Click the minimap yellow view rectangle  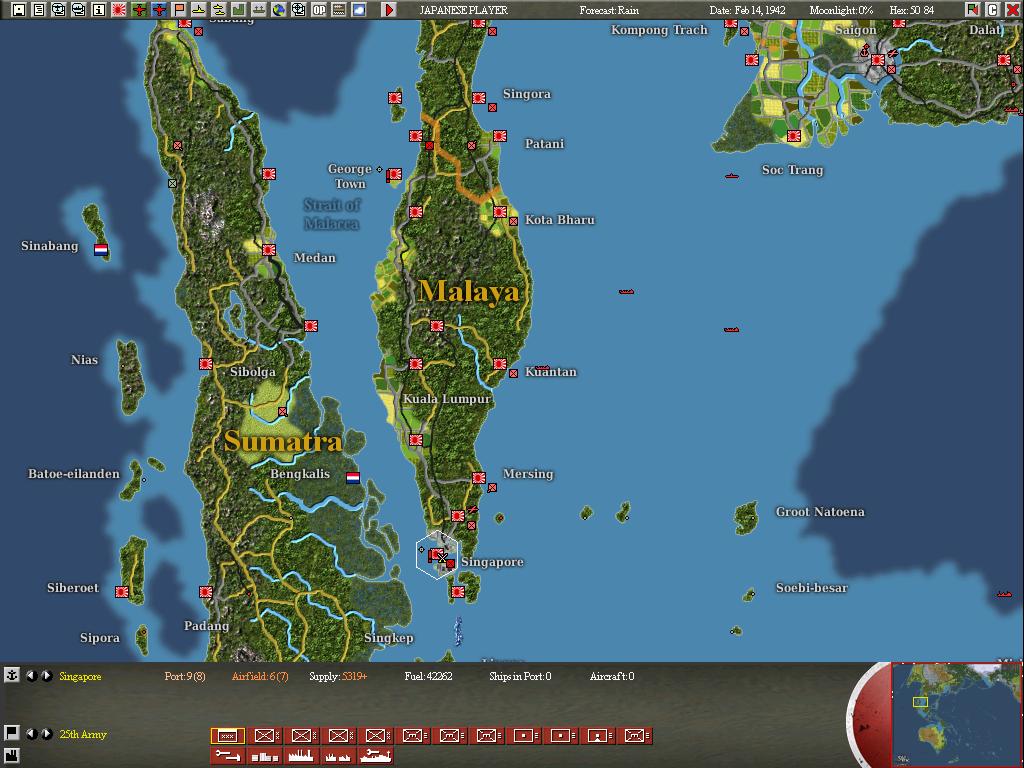[x=920, y=702]
